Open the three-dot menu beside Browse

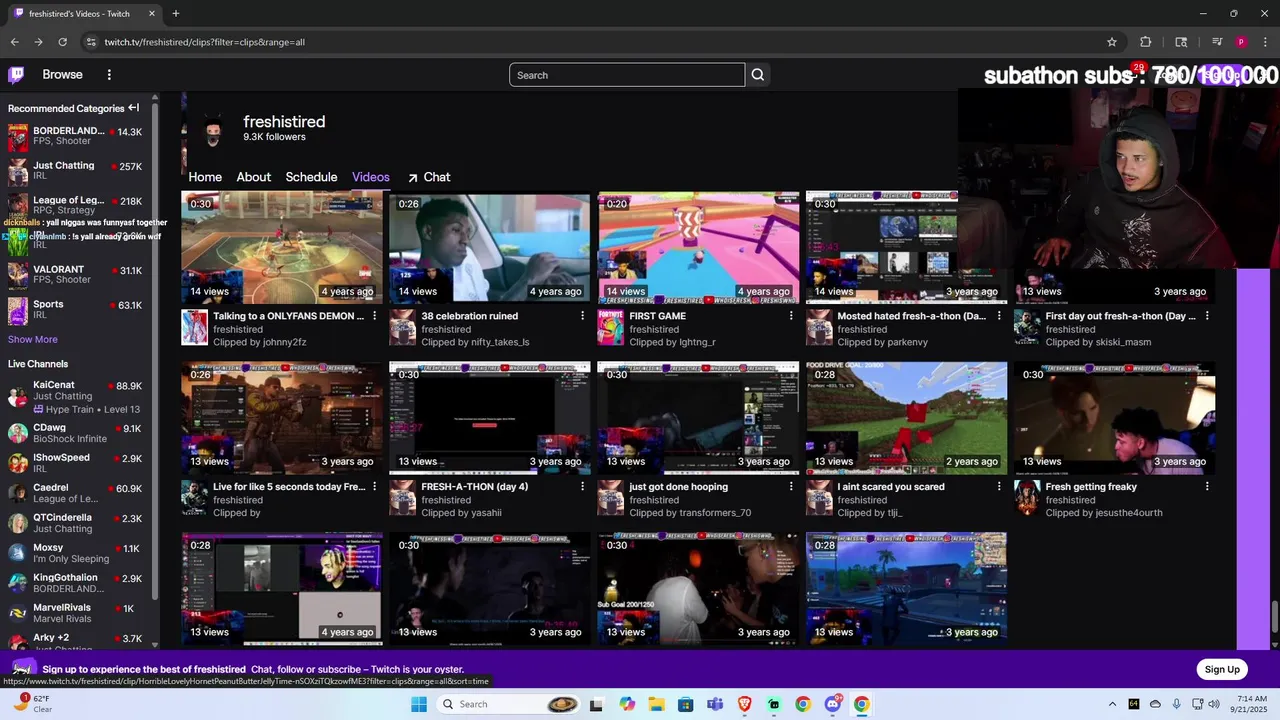pos(109,75)
